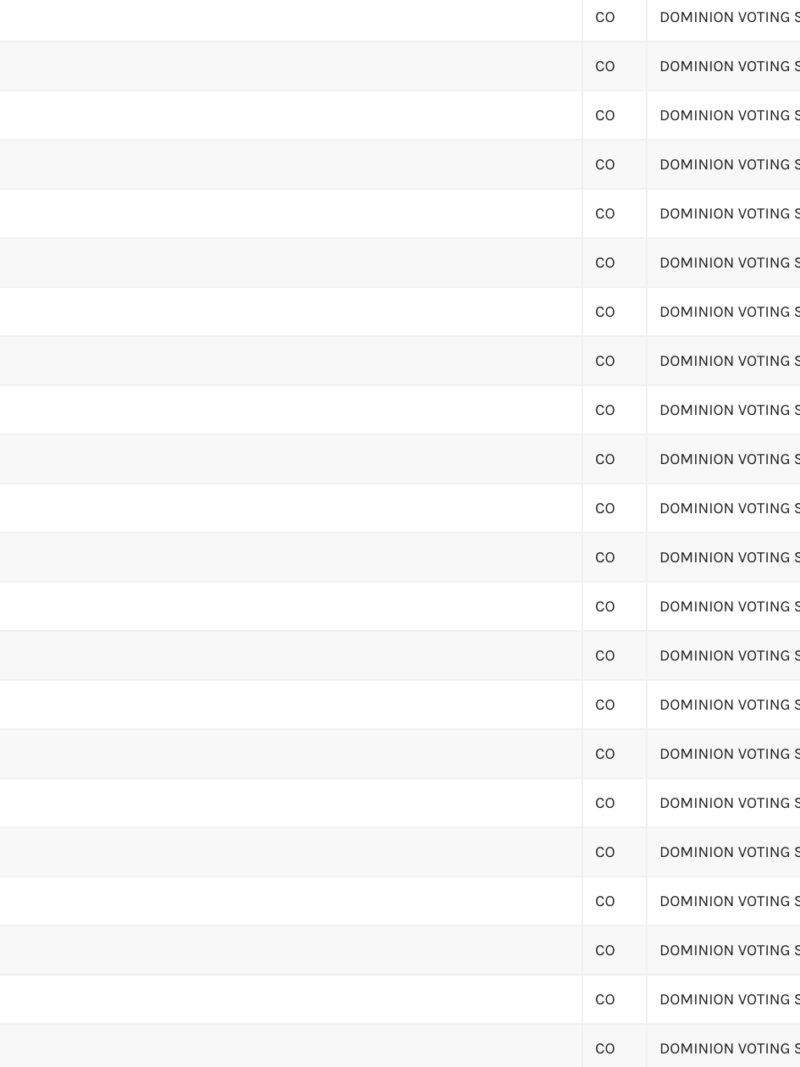800x1067 pixels.
Task: Click the CO cell in the twelfth row
Action: pyautogui.click(x=604, y=557)
